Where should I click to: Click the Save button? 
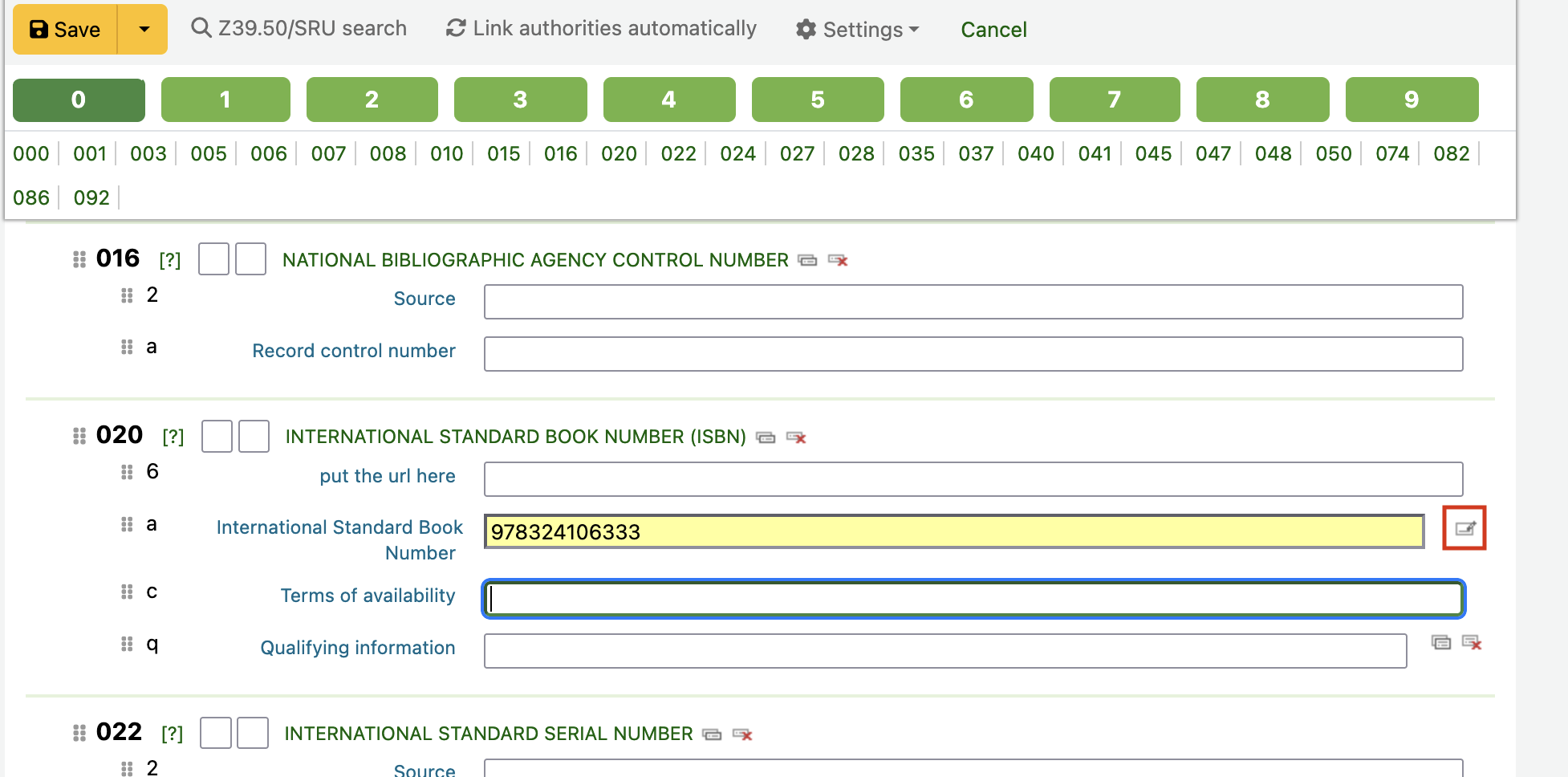(x=66, y=30)
